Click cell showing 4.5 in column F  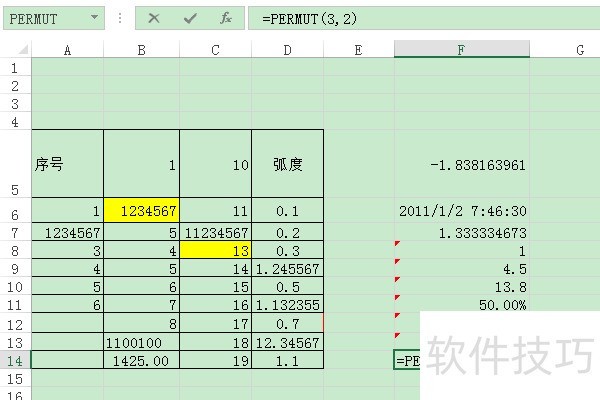pyautogui.click(x=462, y=269)
